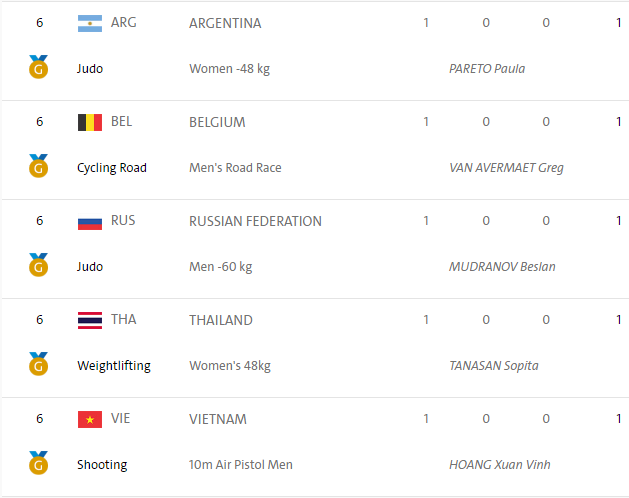View athlete MUDRANOV Beslan's page
This screenshot has width=629, height=498.
(x=502, y=267)
